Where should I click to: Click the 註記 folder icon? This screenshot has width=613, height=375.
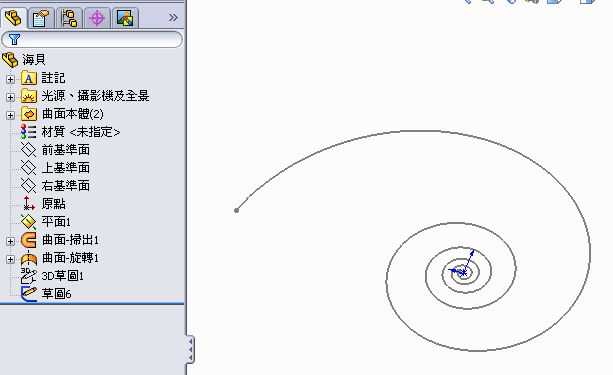click(29, 78)
